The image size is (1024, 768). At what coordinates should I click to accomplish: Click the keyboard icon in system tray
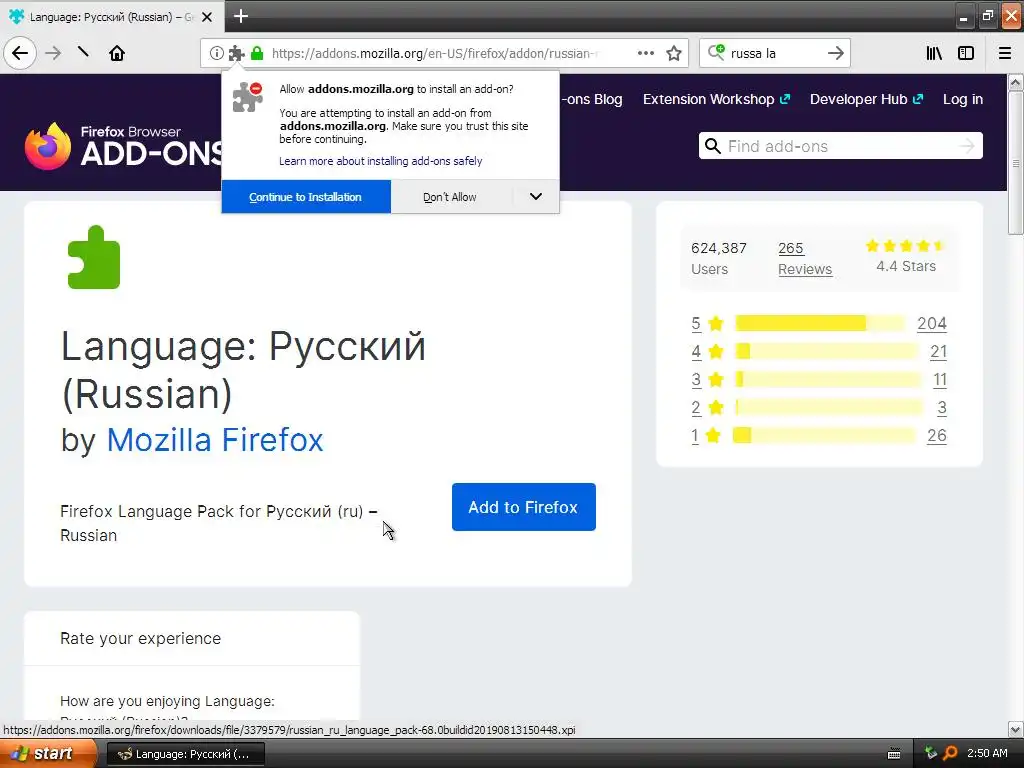pyautogui.click(x=894, y=754)
